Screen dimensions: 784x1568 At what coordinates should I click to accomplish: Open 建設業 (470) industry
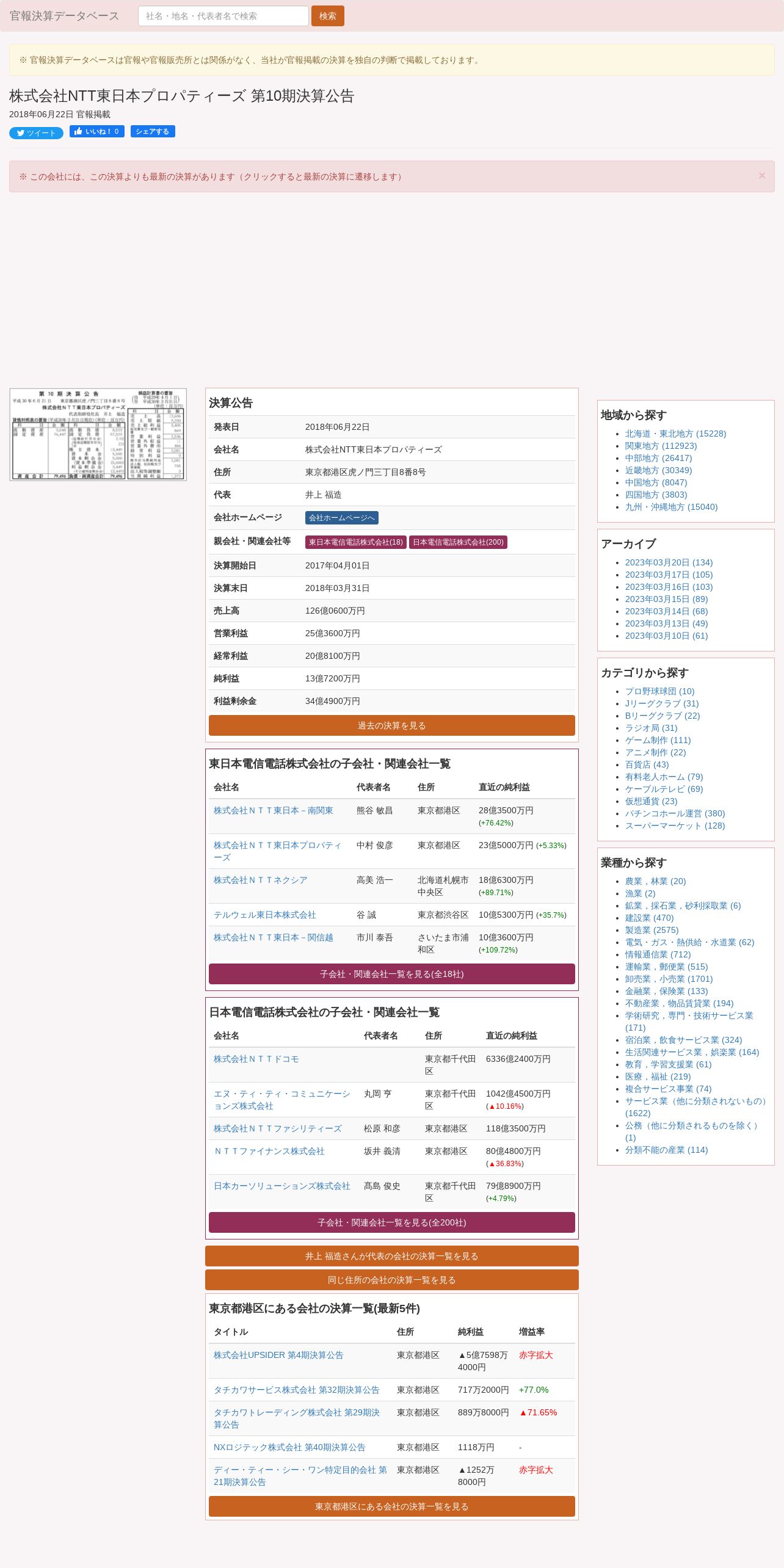[x=649, y=918]
